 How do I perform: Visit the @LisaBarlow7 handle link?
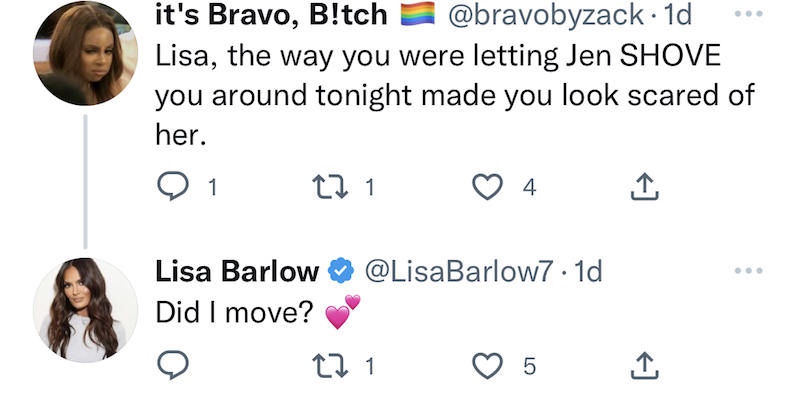coord(458,272)
